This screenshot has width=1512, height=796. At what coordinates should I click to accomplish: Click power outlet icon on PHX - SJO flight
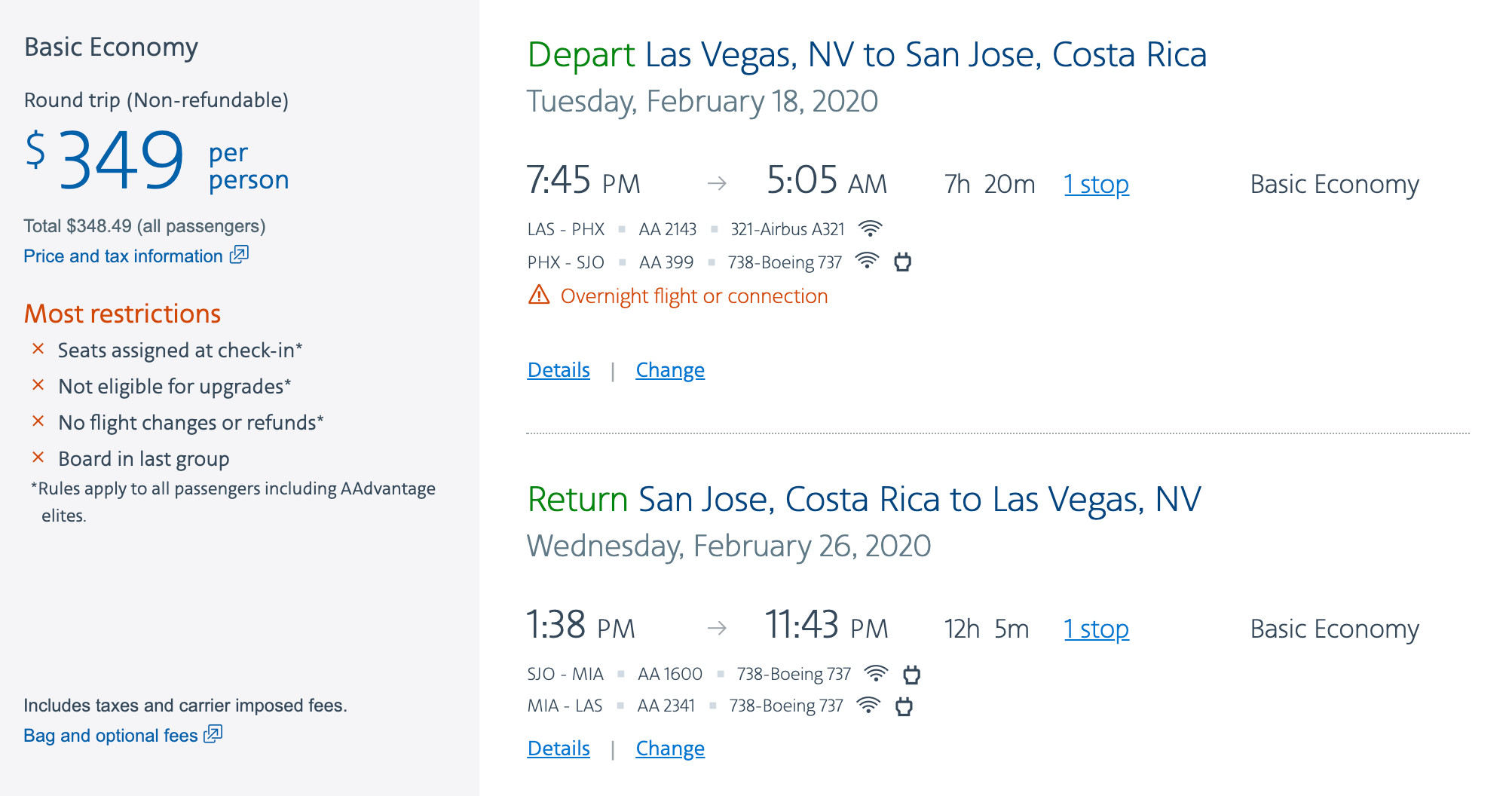902,262
